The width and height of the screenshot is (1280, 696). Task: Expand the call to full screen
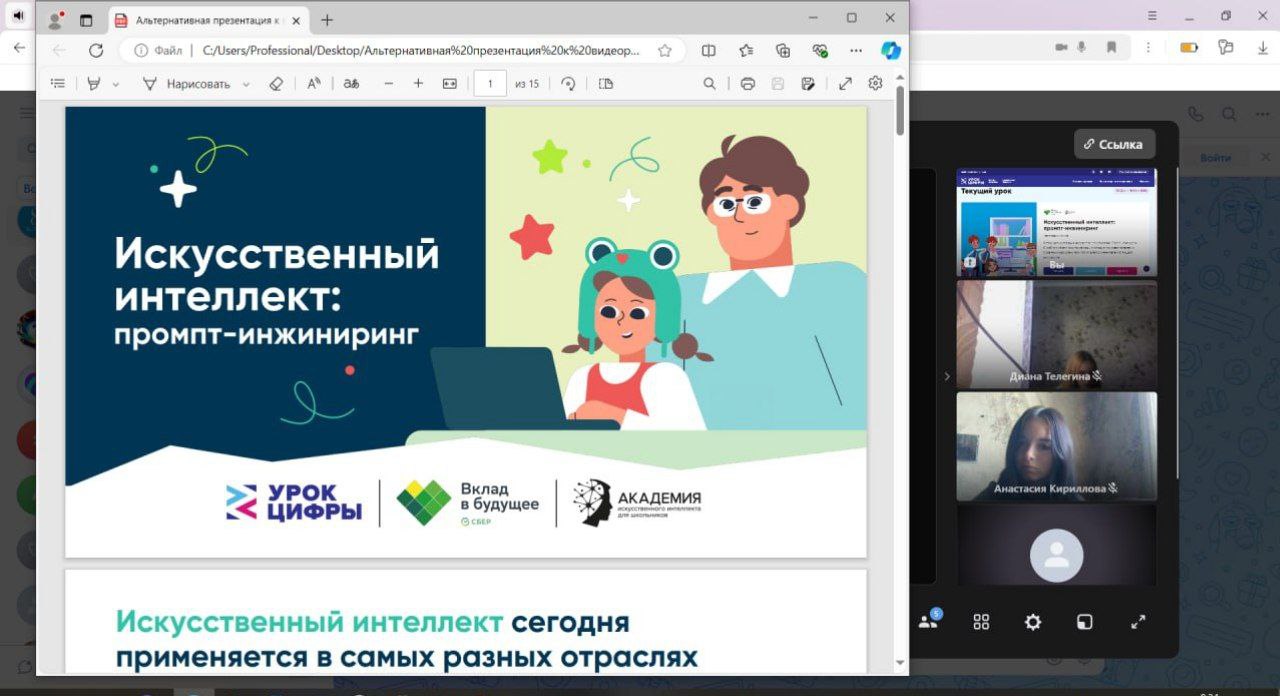coord(1138,622)
